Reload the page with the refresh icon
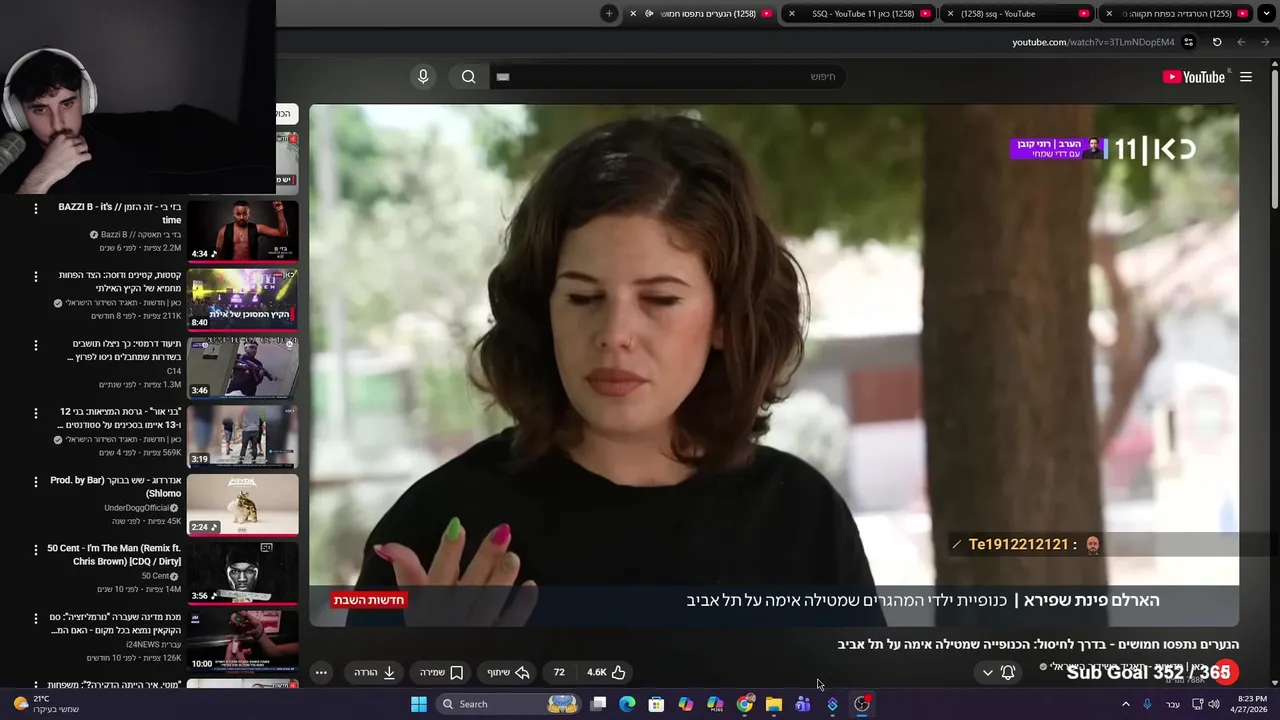Viewport: 1280px width, 720px height. click(x=1217, y=42)
